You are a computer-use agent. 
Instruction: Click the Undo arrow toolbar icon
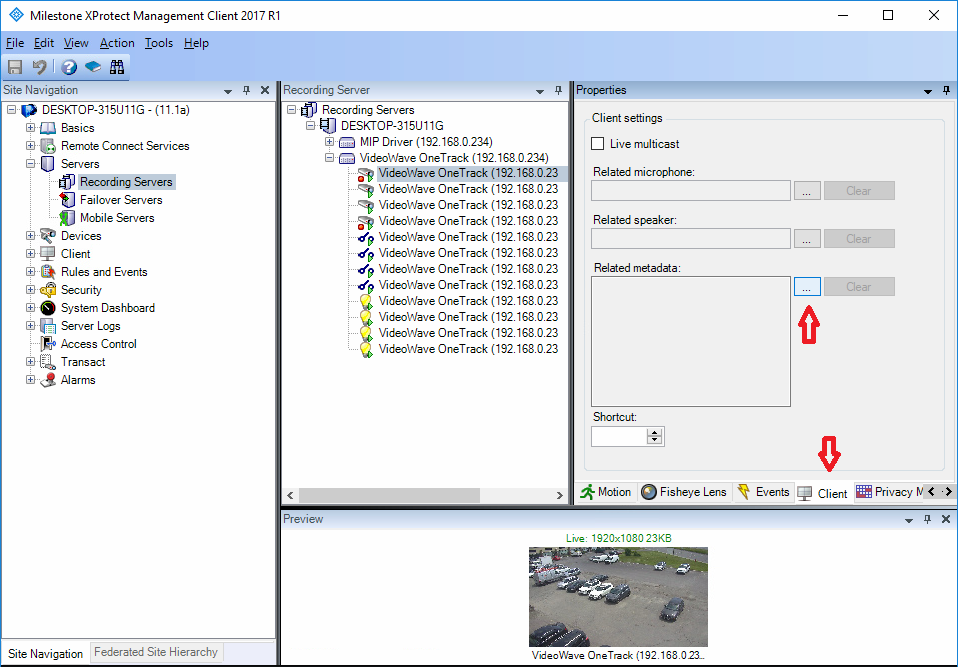click(40, 67)
